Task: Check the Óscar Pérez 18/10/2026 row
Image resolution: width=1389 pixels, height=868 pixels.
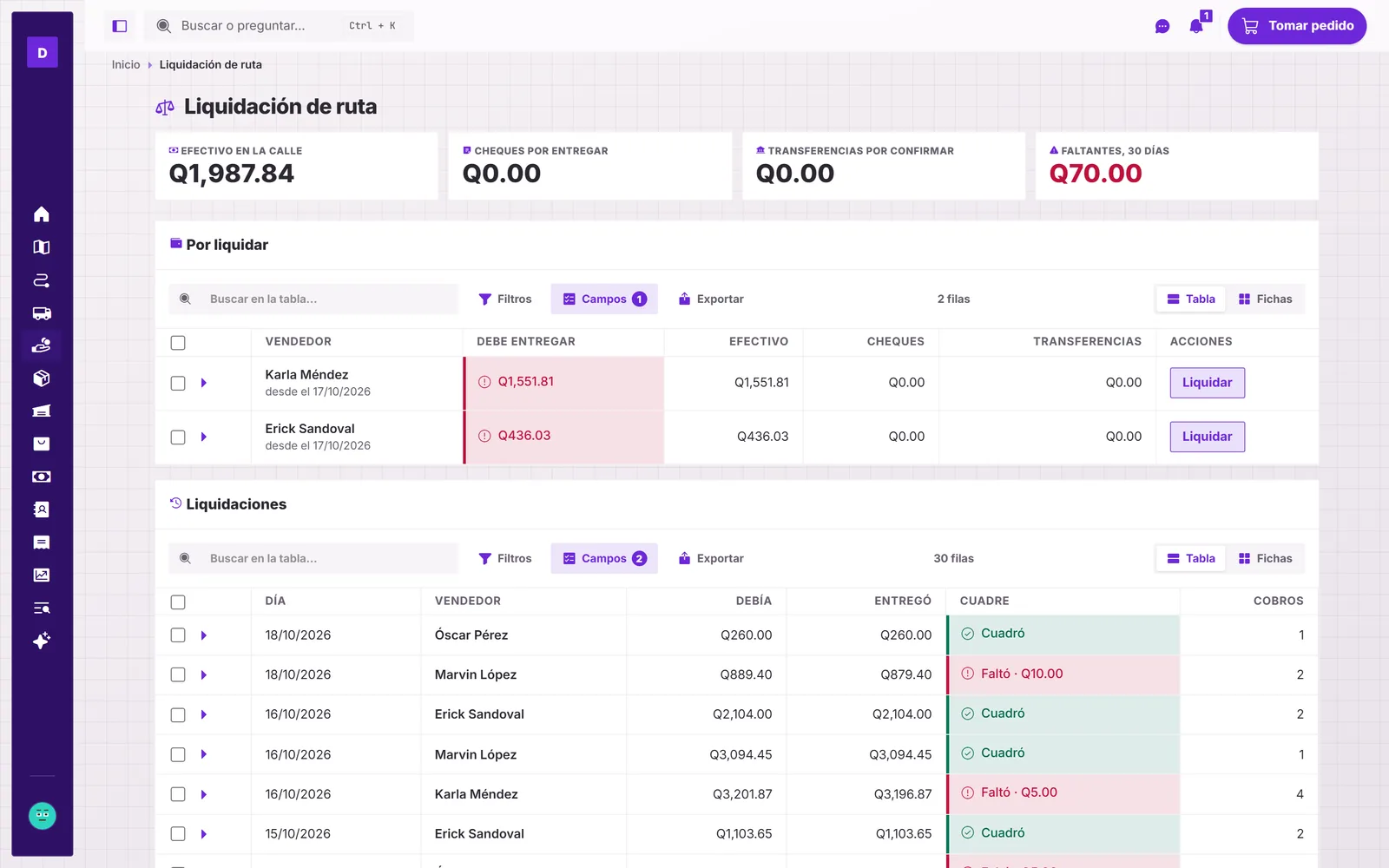Action: pos(178,635)
